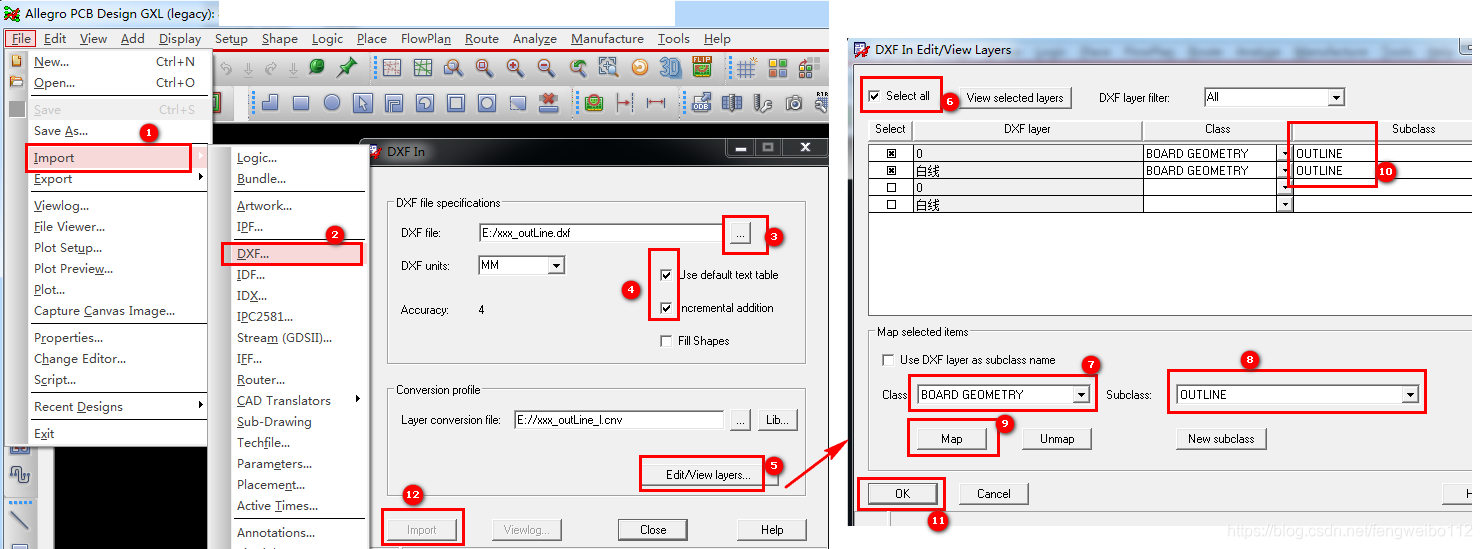Click the Zoom Fit toolbar icon
1482x549 pixels.
[x=484, y=67]
